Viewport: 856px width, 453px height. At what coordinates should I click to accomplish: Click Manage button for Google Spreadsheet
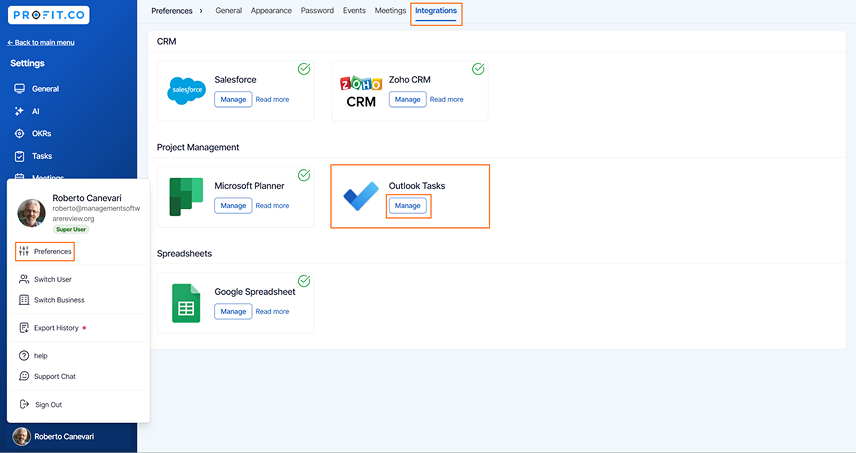pos(233,312)
